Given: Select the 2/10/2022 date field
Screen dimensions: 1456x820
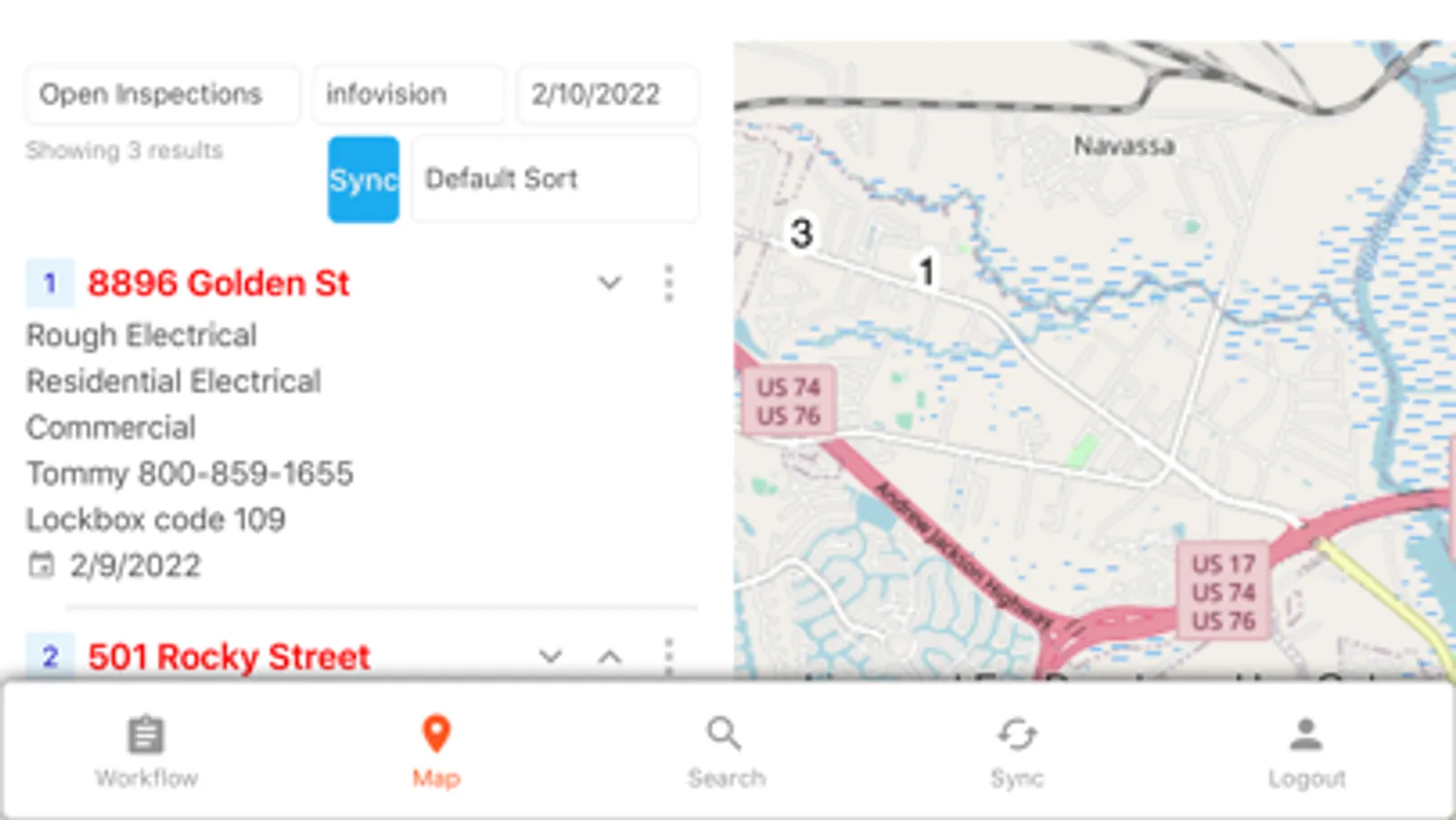Looking at the screenshot, I should [x=607, y=94].
